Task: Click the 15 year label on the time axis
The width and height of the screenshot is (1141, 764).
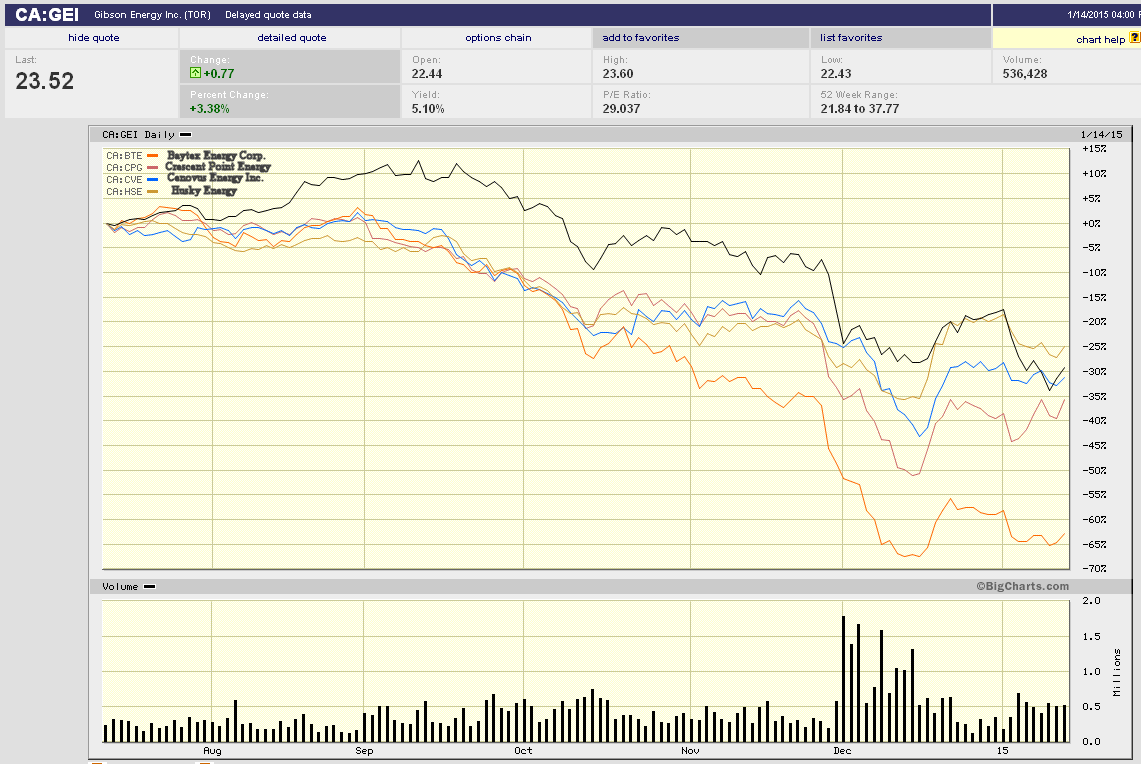Action: point(1003,750)
